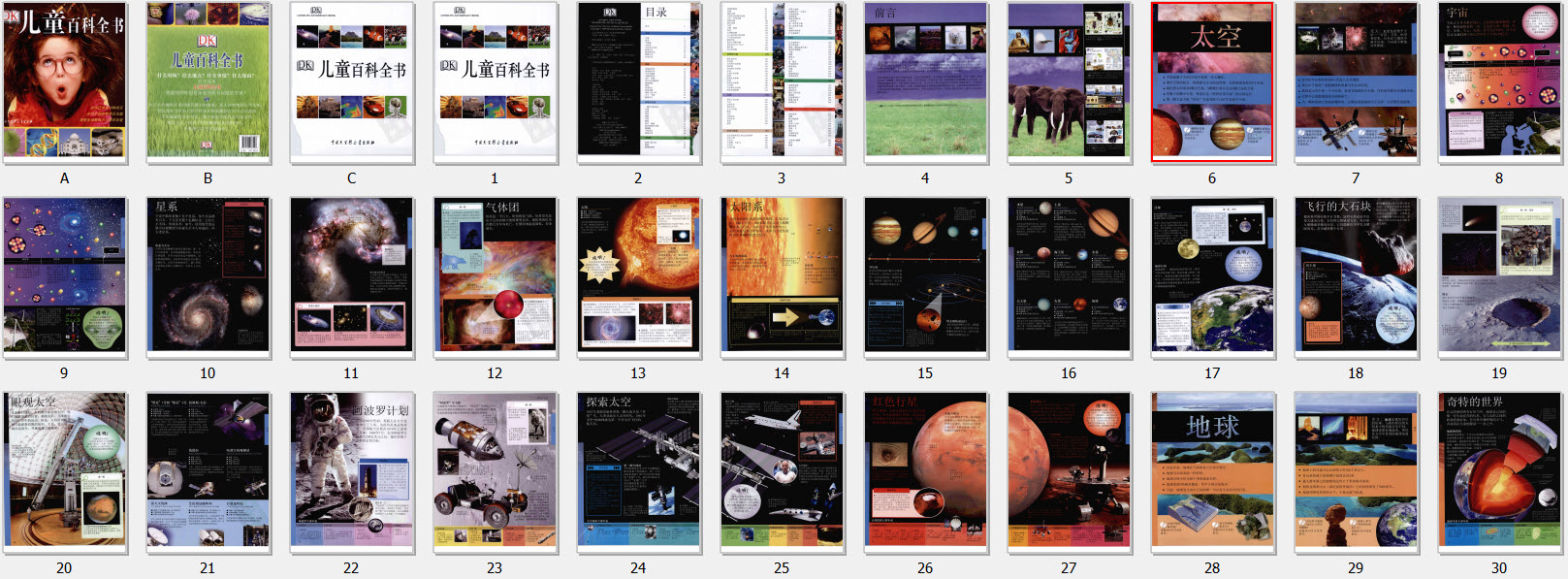Open the 目录 contents page thumbnail 2
The height and width of the screenshot is (579, 1568).
(638, 81)
